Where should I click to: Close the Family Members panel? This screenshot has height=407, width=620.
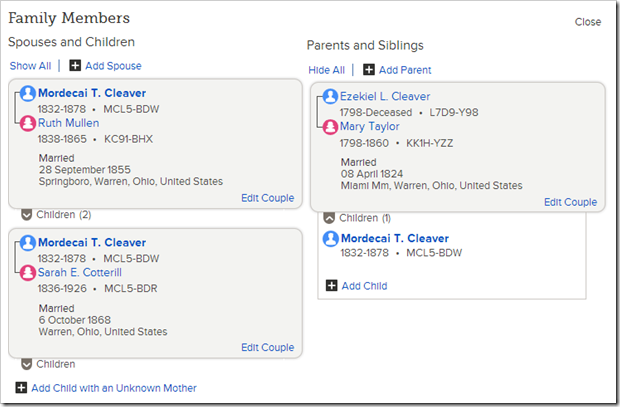[x=588, y=22]
